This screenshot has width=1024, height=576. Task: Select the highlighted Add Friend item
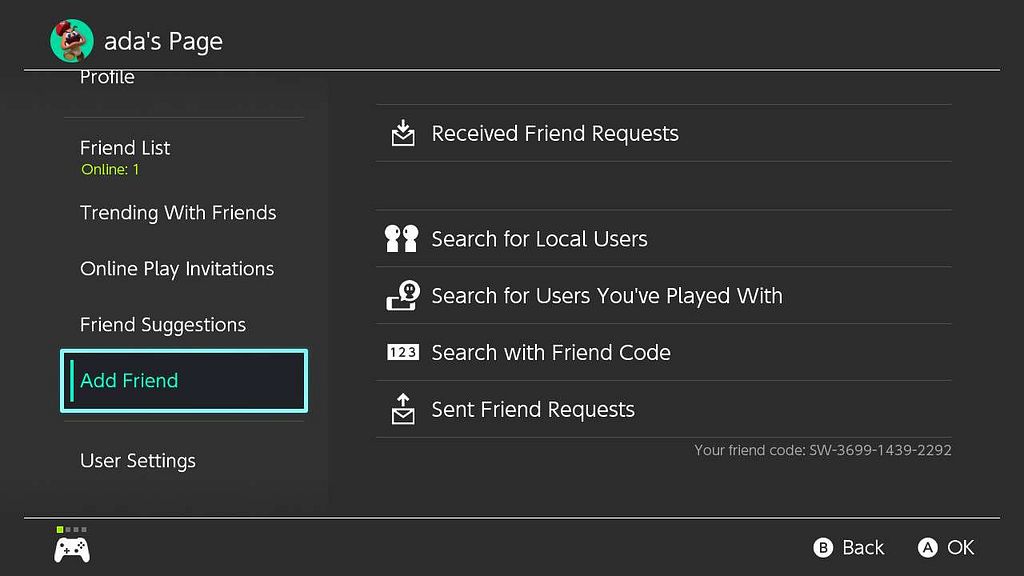tap(184, 381)
